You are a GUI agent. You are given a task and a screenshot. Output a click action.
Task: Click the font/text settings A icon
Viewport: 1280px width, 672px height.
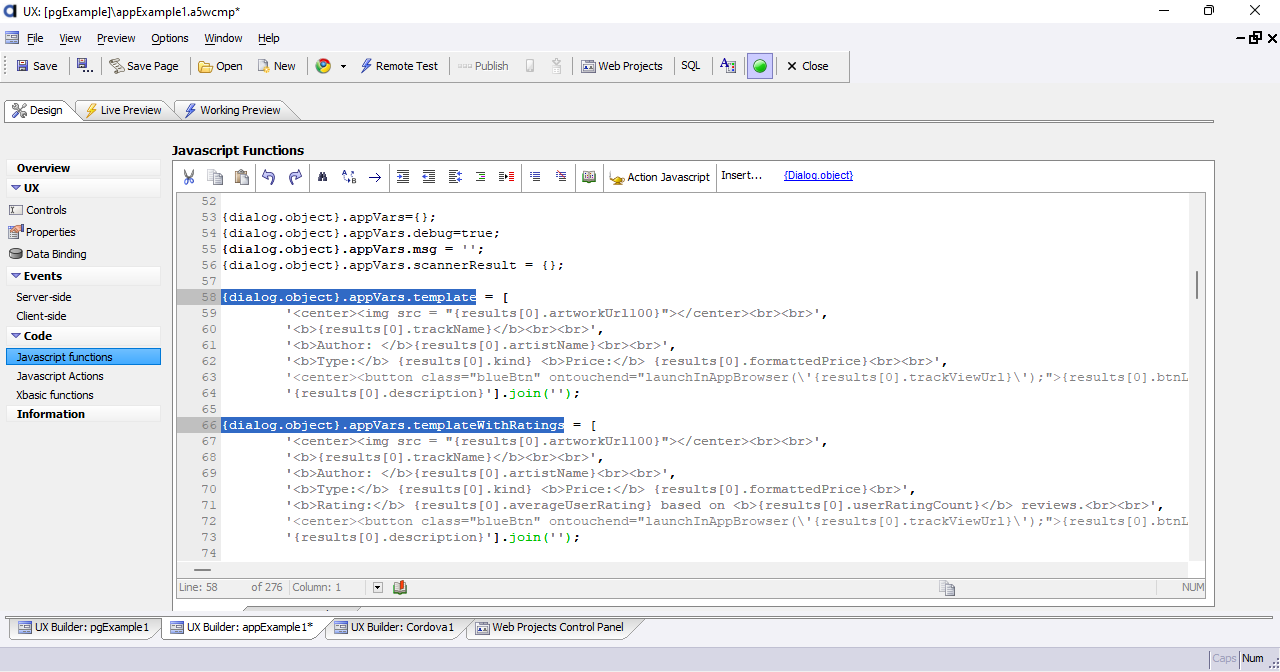point(728,66)
